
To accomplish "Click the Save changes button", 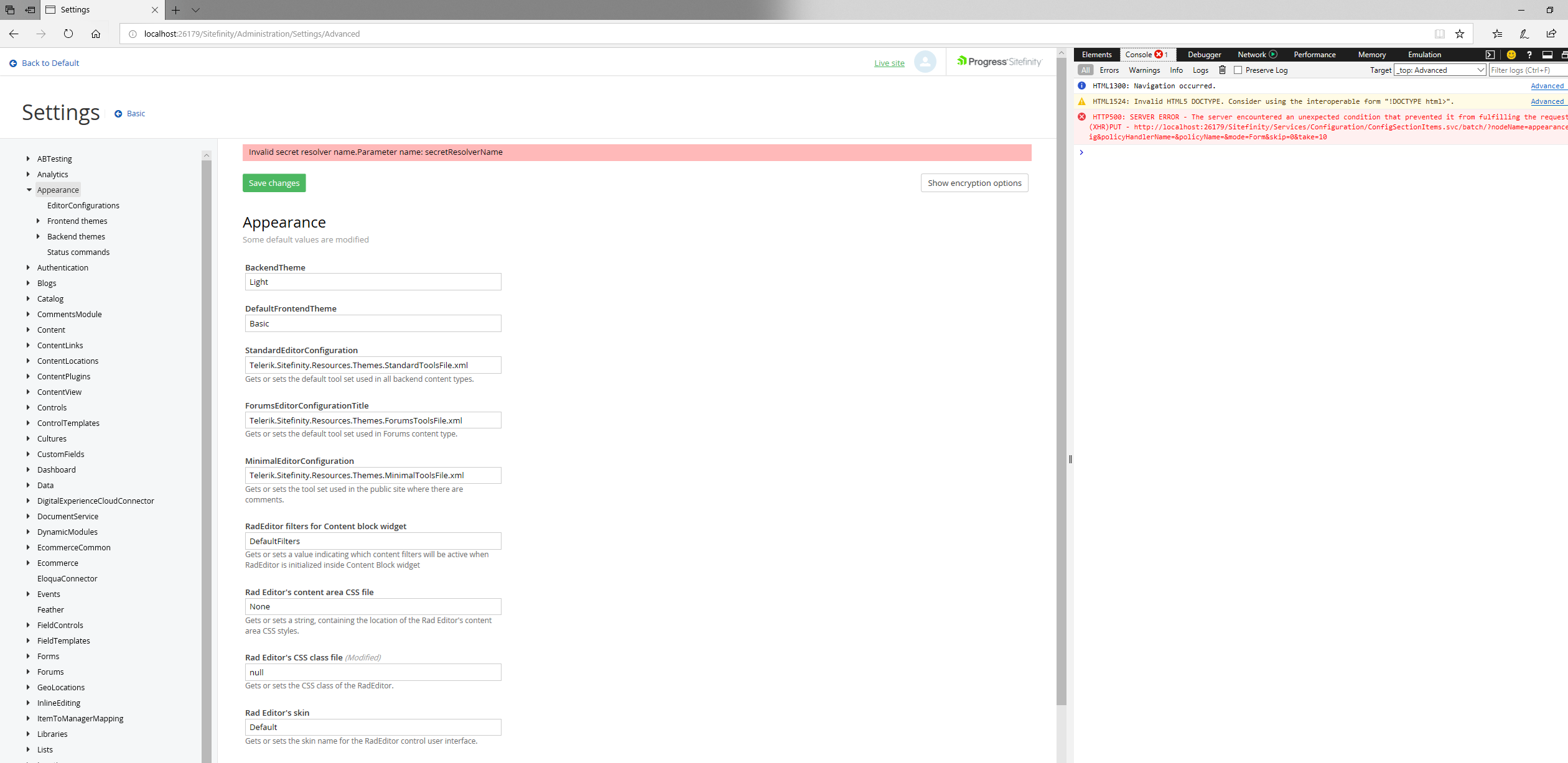I will tap(274, 183).
